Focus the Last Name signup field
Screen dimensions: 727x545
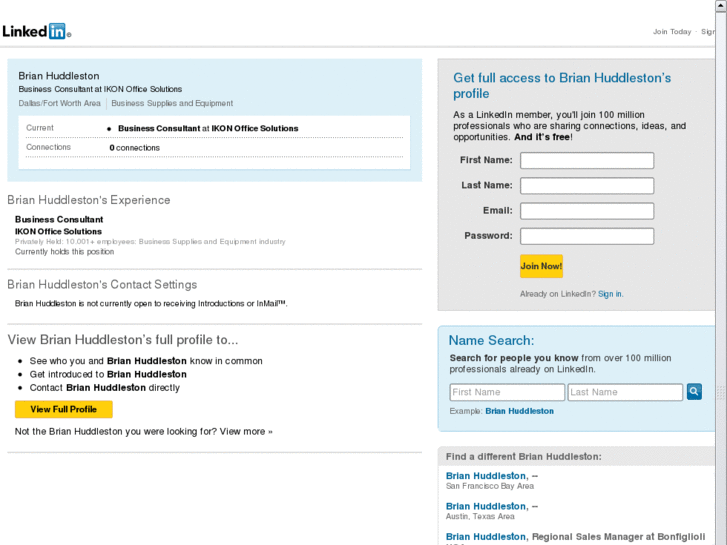(587, 186)
